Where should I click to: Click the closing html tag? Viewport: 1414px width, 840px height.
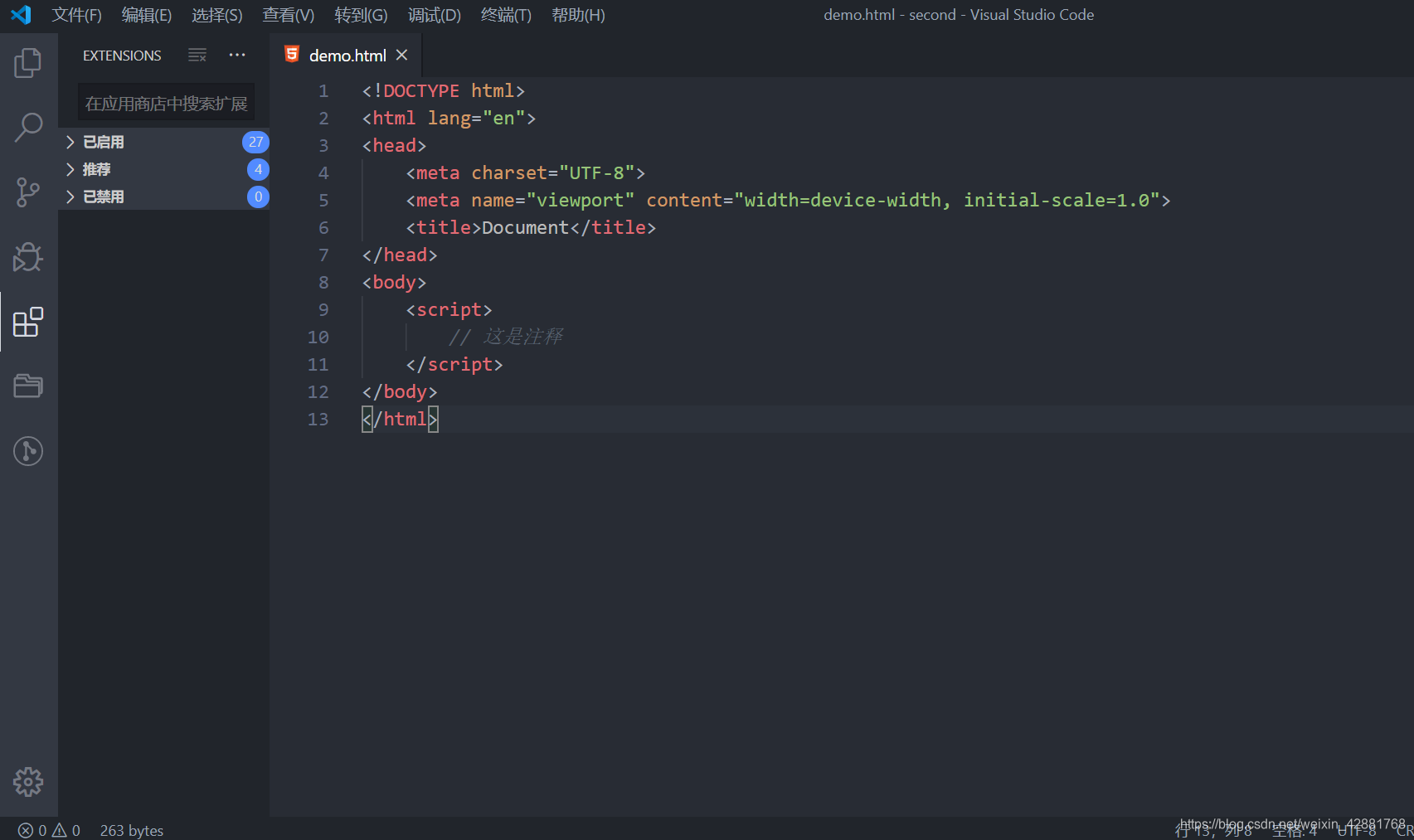400,420
